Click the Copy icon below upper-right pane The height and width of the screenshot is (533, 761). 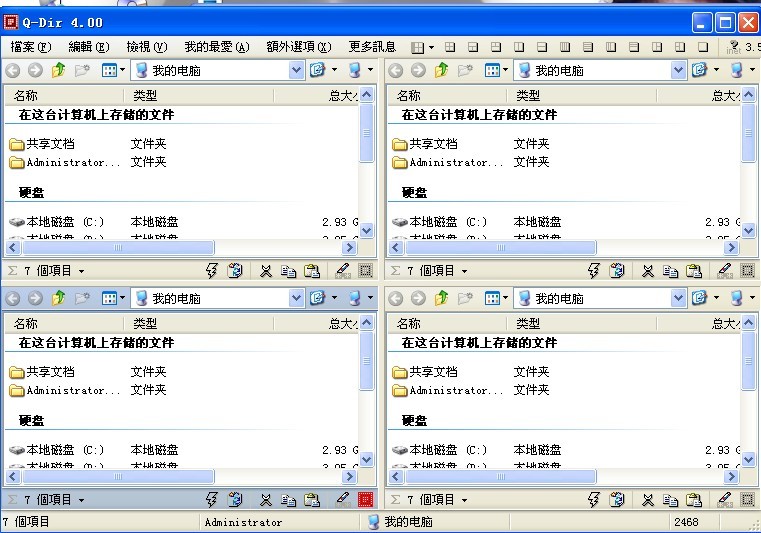pos(671,271)
